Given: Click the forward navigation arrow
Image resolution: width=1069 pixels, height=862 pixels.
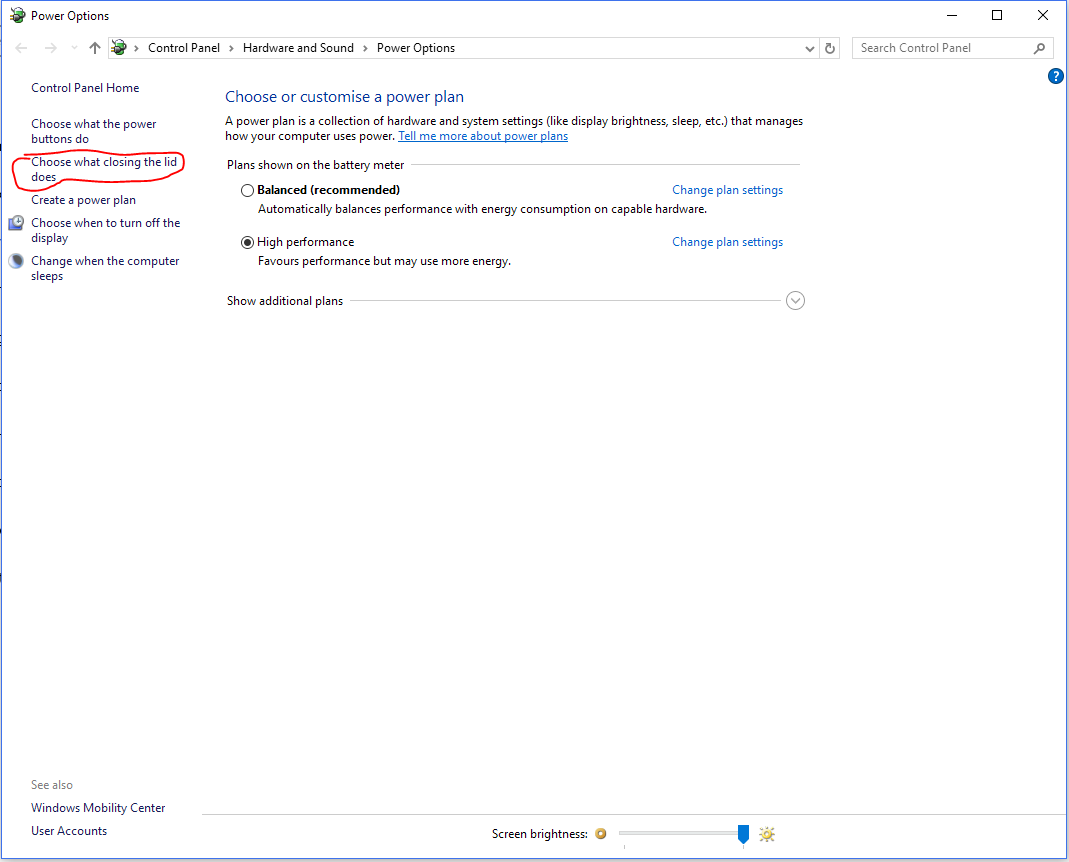Looking at the screenshot, I should point(50,48).
